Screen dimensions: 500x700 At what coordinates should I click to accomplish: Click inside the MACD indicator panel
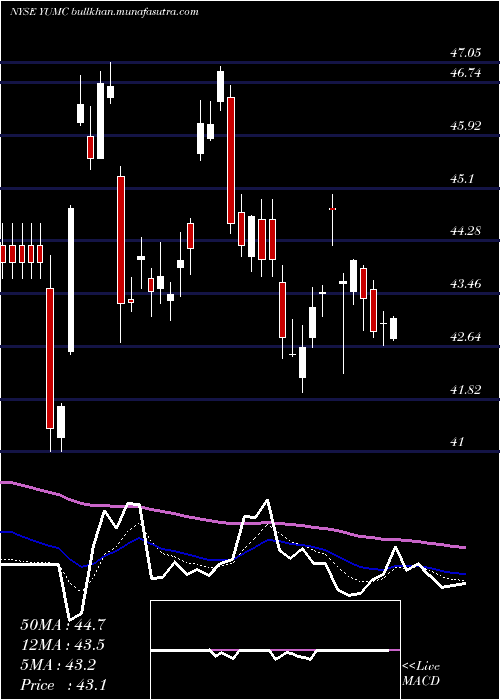point(275,650)
